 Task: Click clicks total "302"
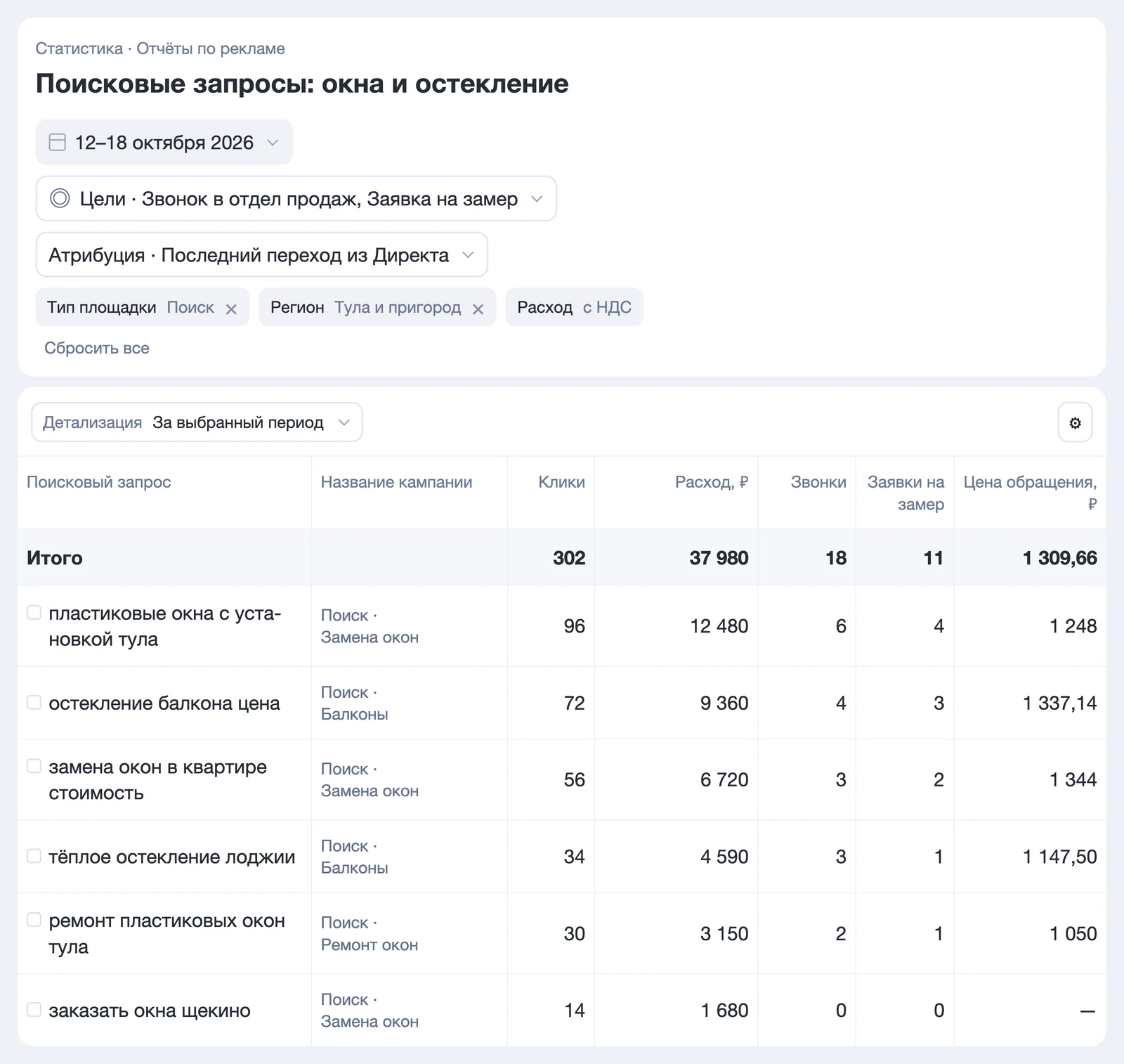(x=569, y=558)
